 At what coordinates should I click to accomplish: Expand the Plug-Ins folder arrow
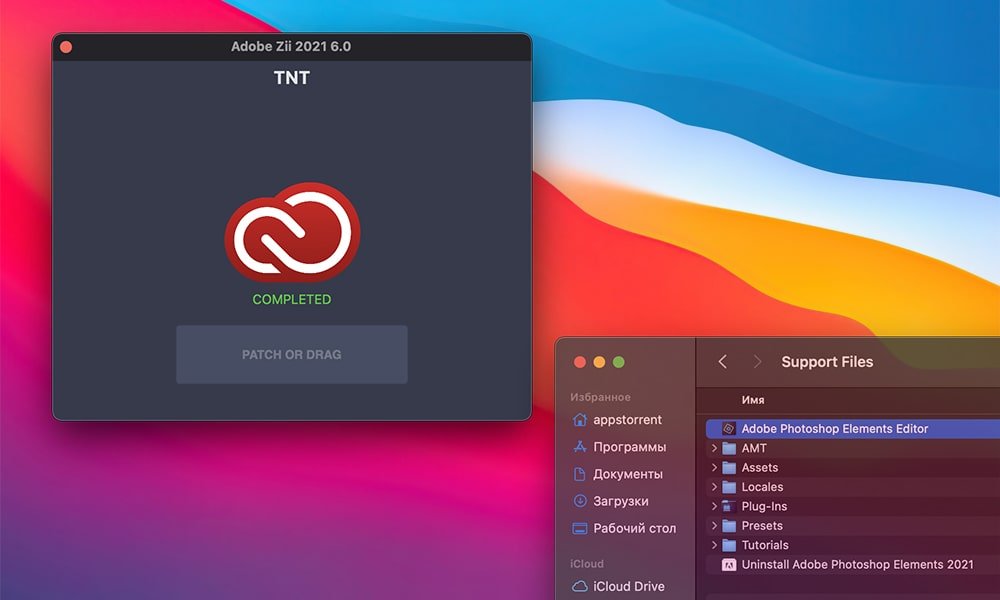tap(714, 506)
